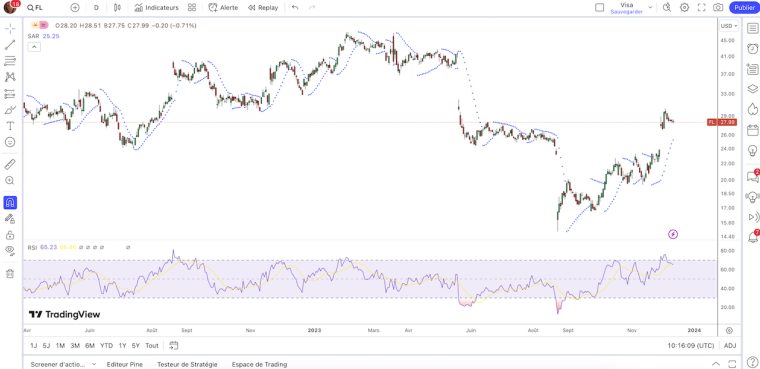The height and width of the screenshot is (369, 760).
Task: Open the layout selection square icon
Action: 600,7
